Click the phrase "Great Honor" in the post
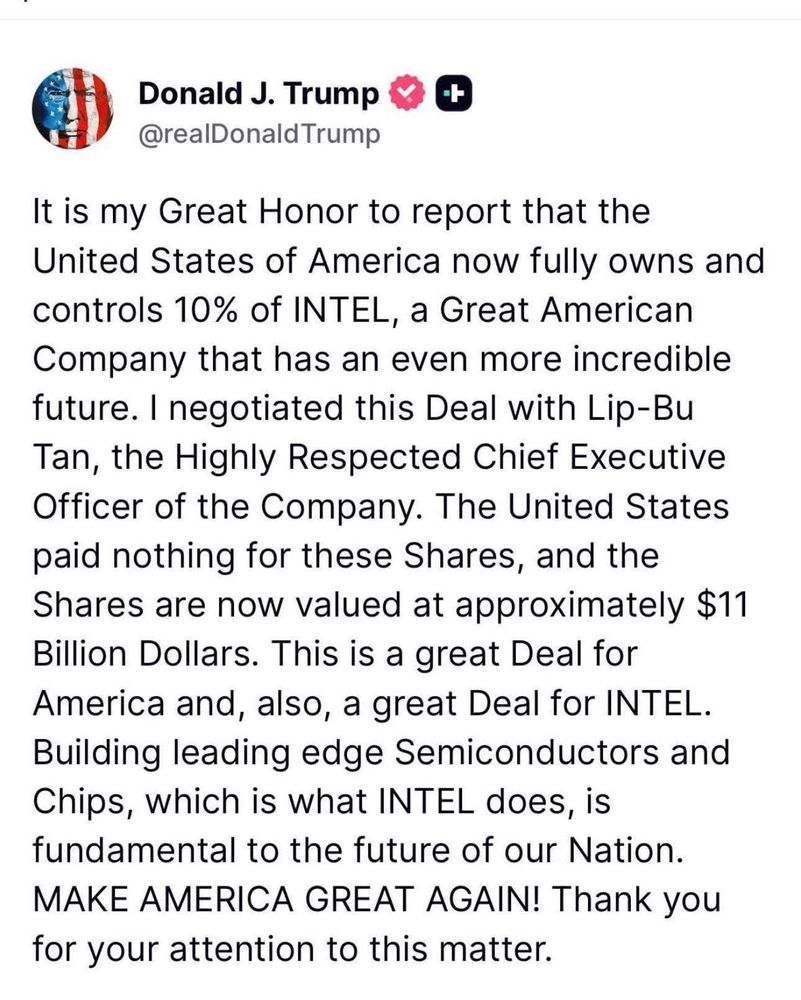The image size is (801, 1000). click(x=258, y=212)
